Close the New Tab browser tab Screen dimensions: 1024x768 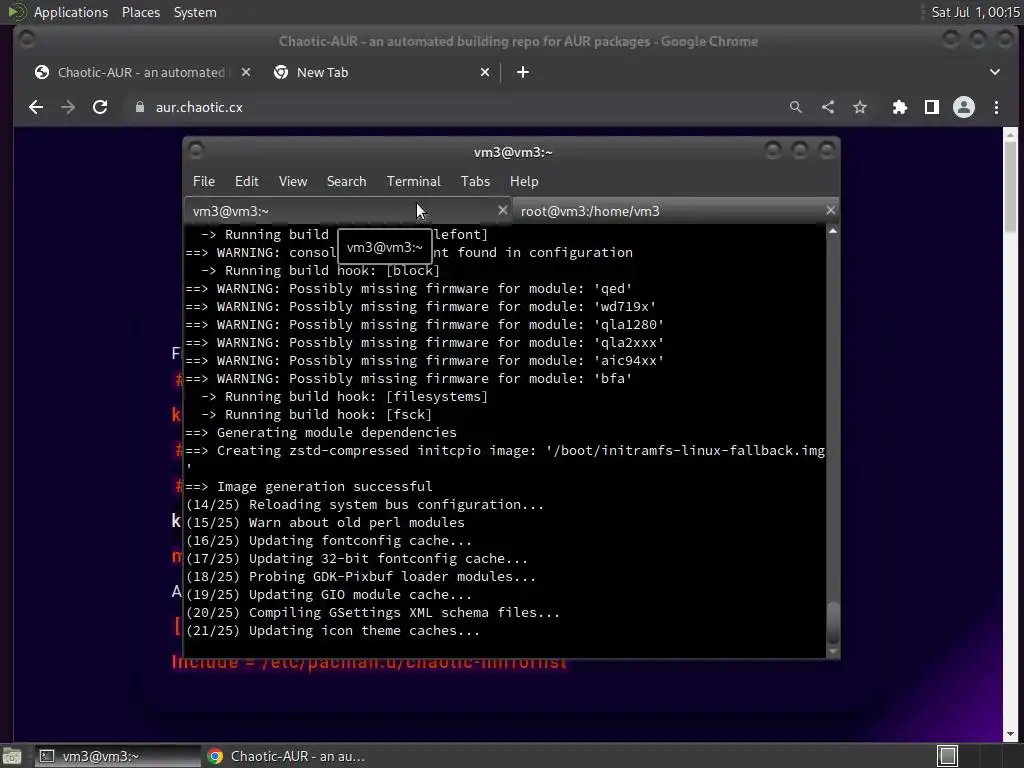[485, 72]
